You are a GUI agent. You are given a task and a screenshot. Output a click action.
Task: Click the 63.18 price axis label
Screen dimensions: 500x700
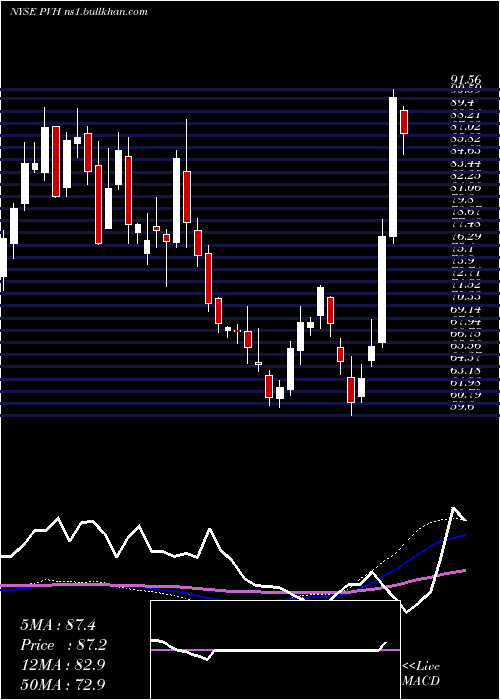(x=465, y=370)
